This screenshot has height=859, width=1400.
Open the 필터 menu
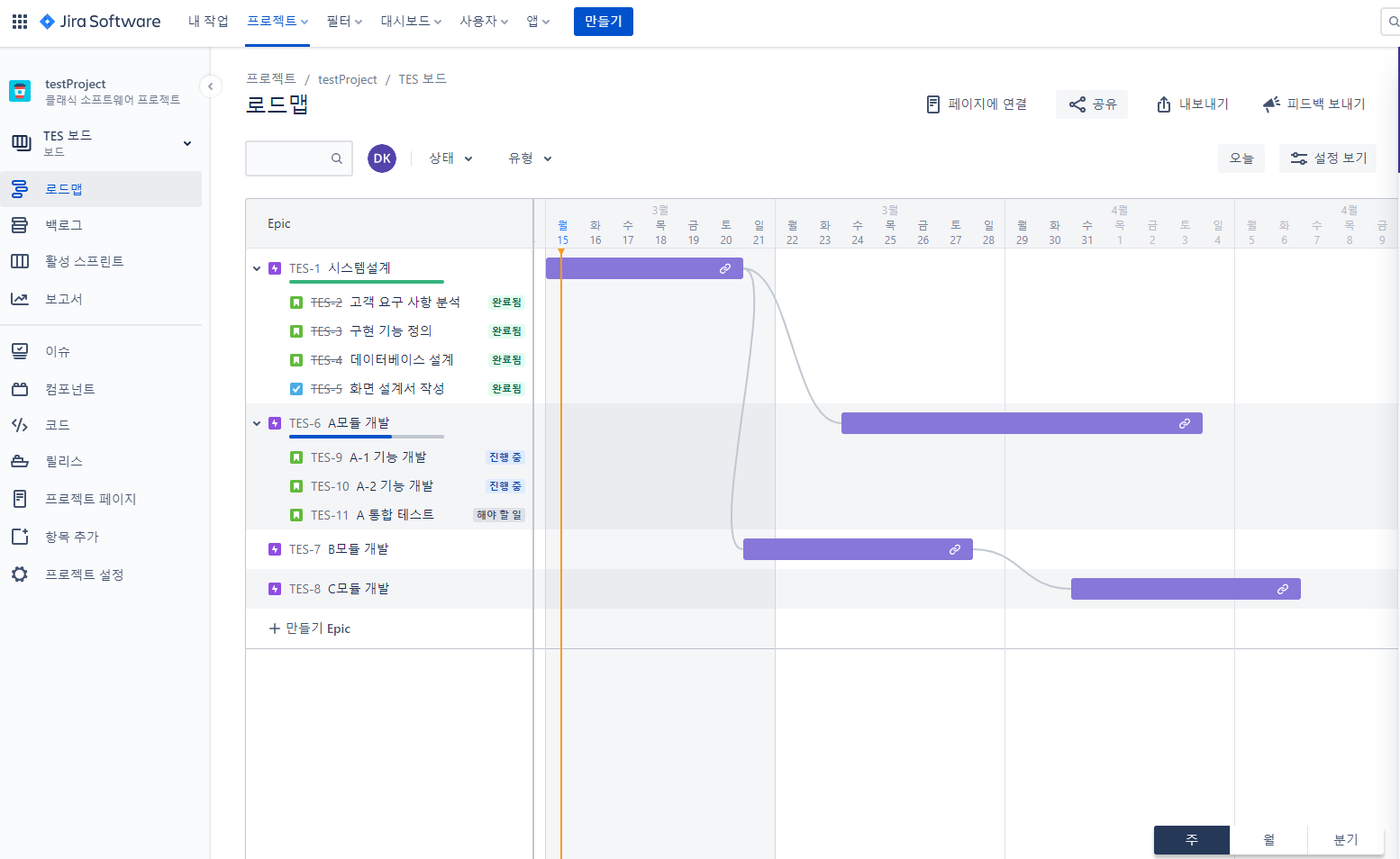[x=344, y=21]
